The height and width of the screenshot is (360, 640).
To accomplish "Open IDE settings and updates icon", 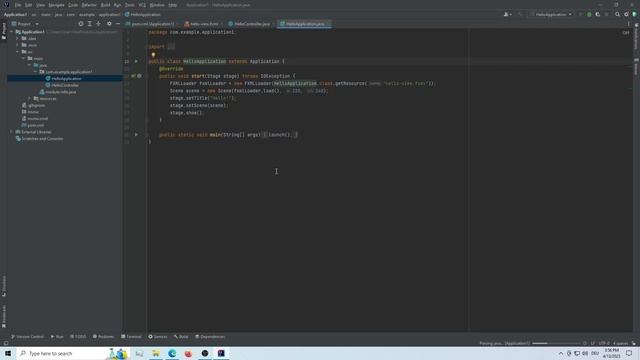I will tap(626, 14).
